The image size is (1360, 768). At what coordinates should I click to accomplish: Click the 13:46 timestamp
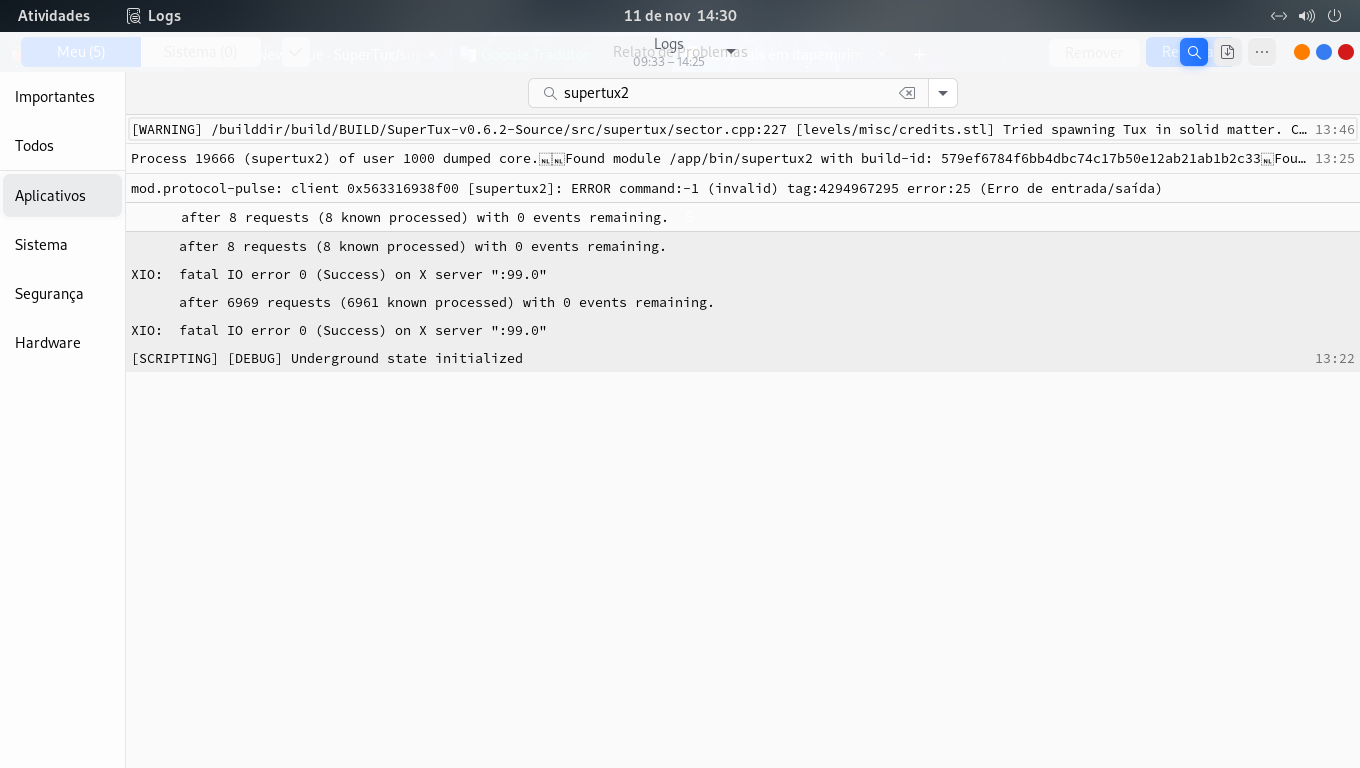tap(1335, 130)
